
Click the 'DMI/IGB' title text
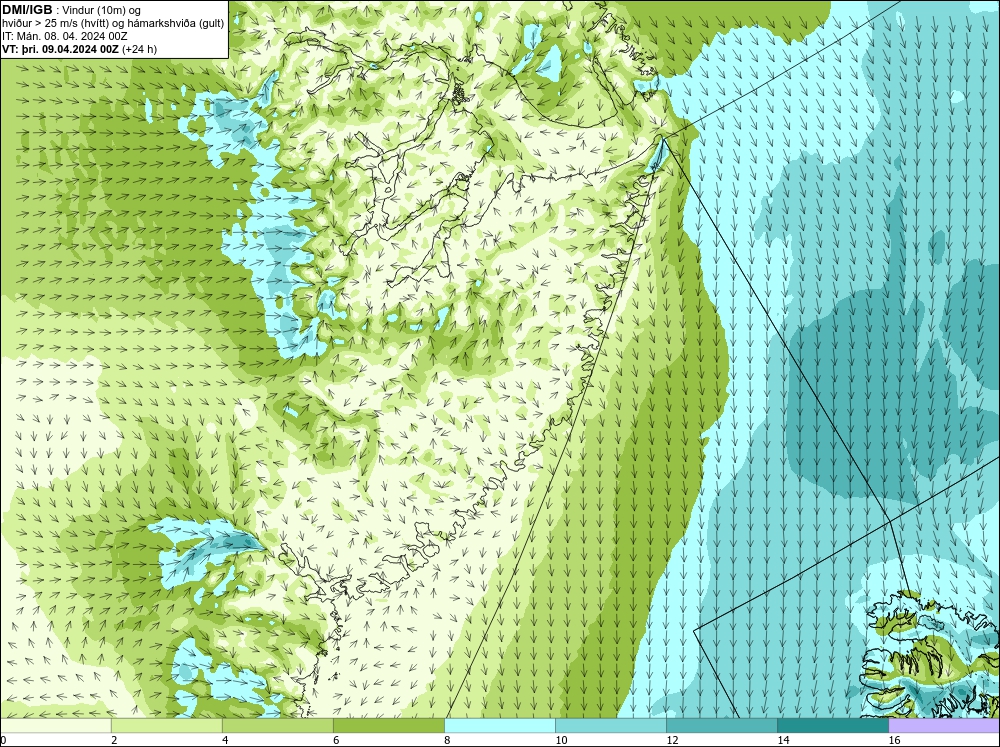(x=27, y=10)
